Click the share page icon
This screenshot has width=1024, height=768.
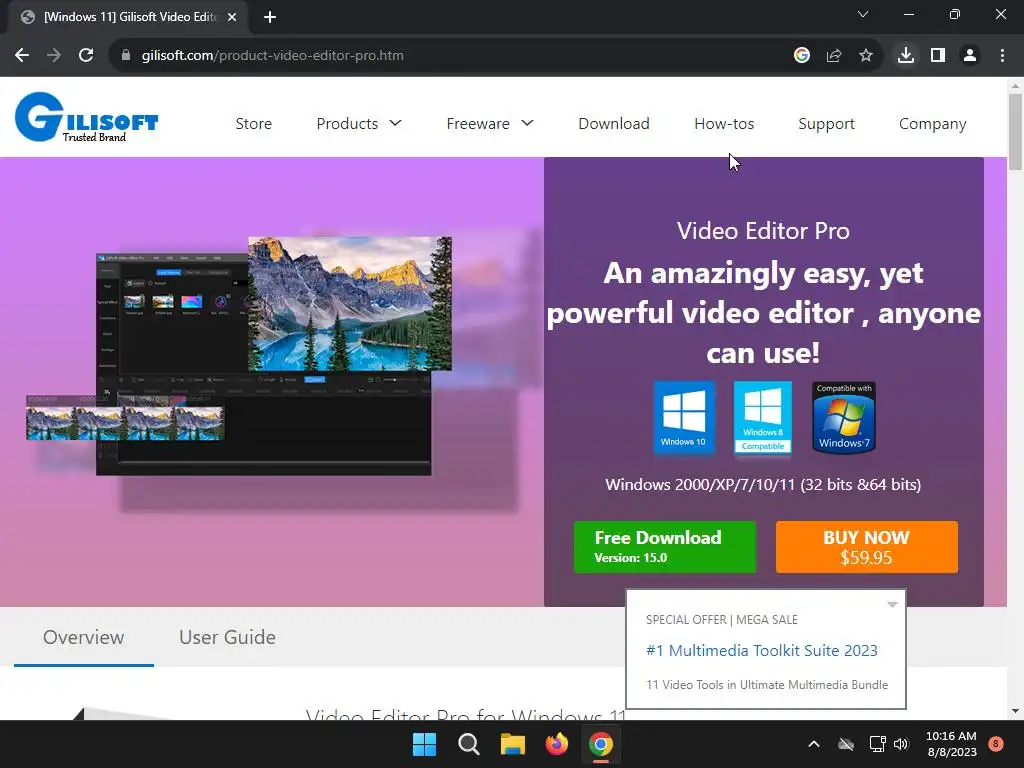pyautogui.click(x=834, y=56)
